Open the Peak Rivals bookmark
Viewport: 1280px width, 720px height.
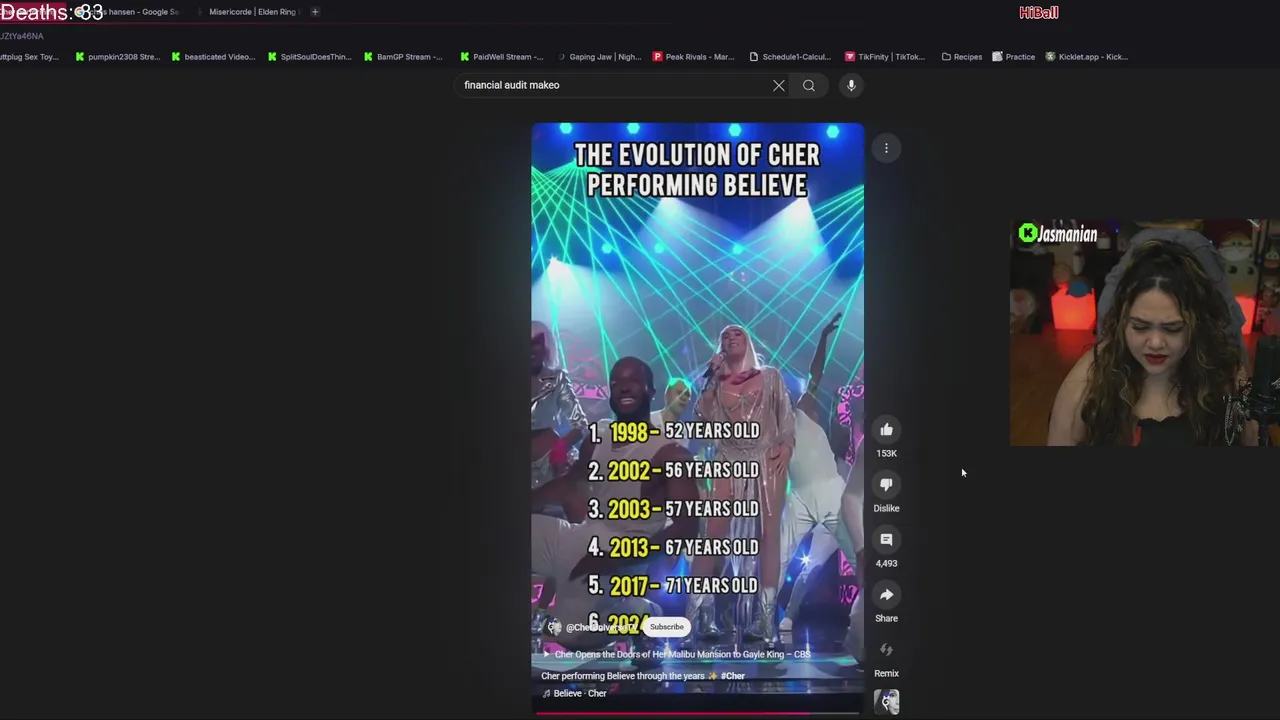point(693,57)
